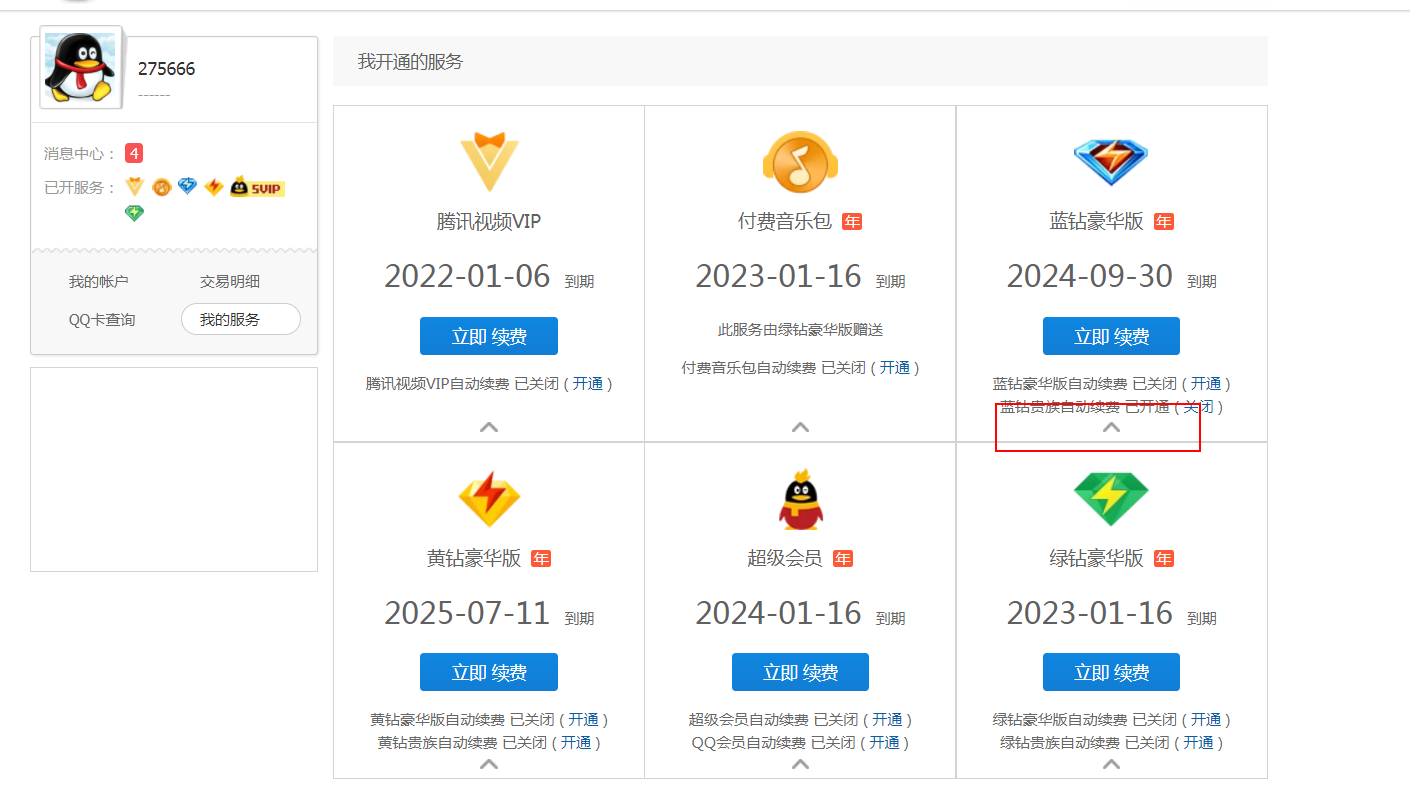The height and width of the screenshot is (786, 1410).
Task: Enable 黄钻贵族自动续费 via 开通 link
Action: pos(576,742)
